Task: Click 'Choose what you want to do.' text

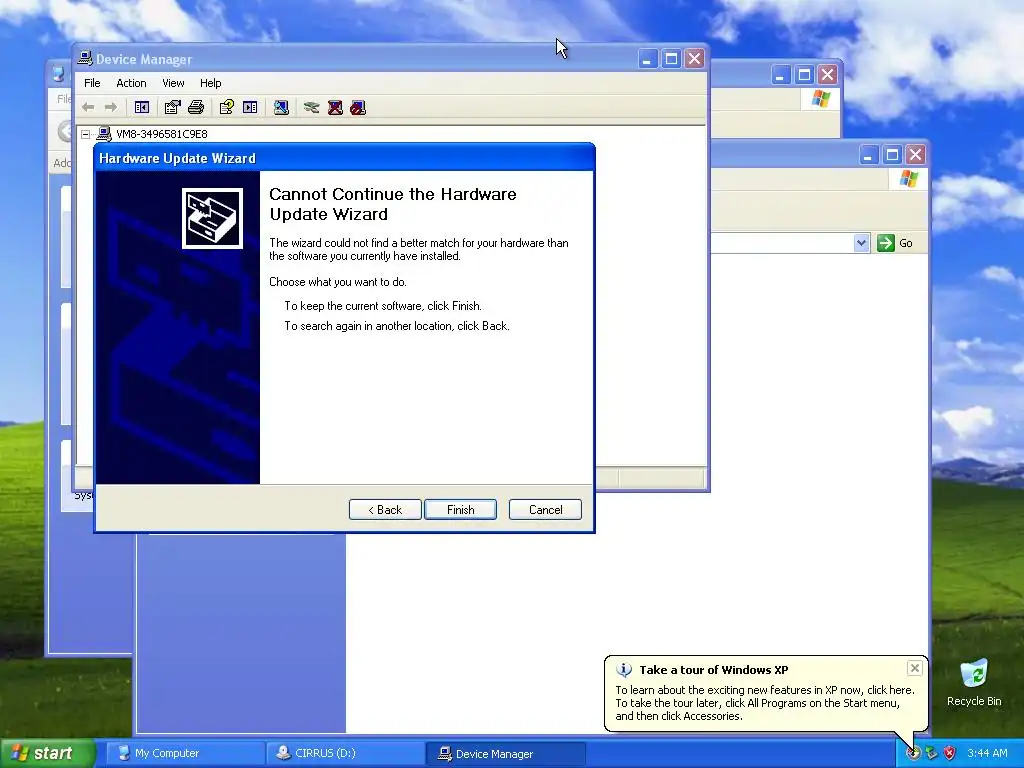Action: coord(338,282)
